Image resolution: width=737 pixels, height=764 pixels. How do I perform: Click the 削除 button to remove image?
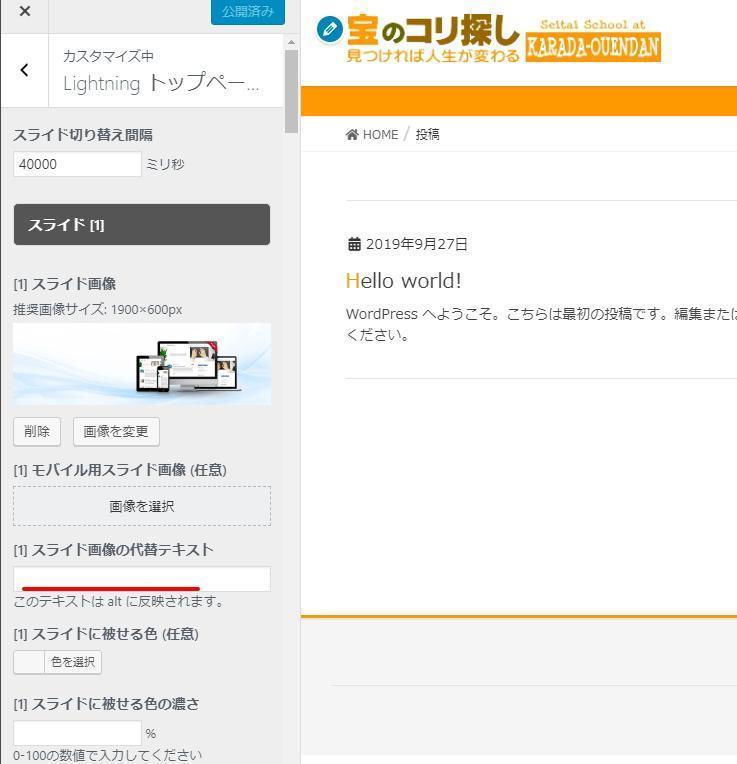click(x=37, y=431)
